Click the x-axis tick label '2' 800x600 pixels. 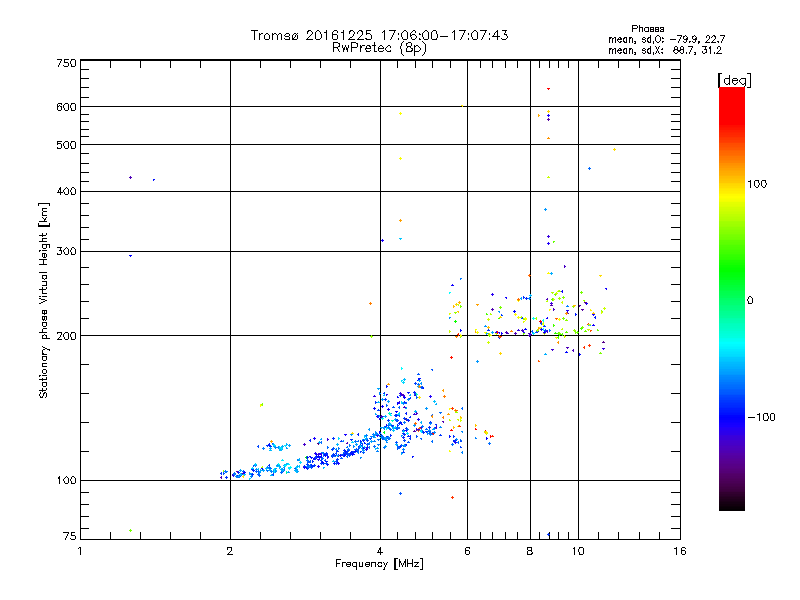230,551
